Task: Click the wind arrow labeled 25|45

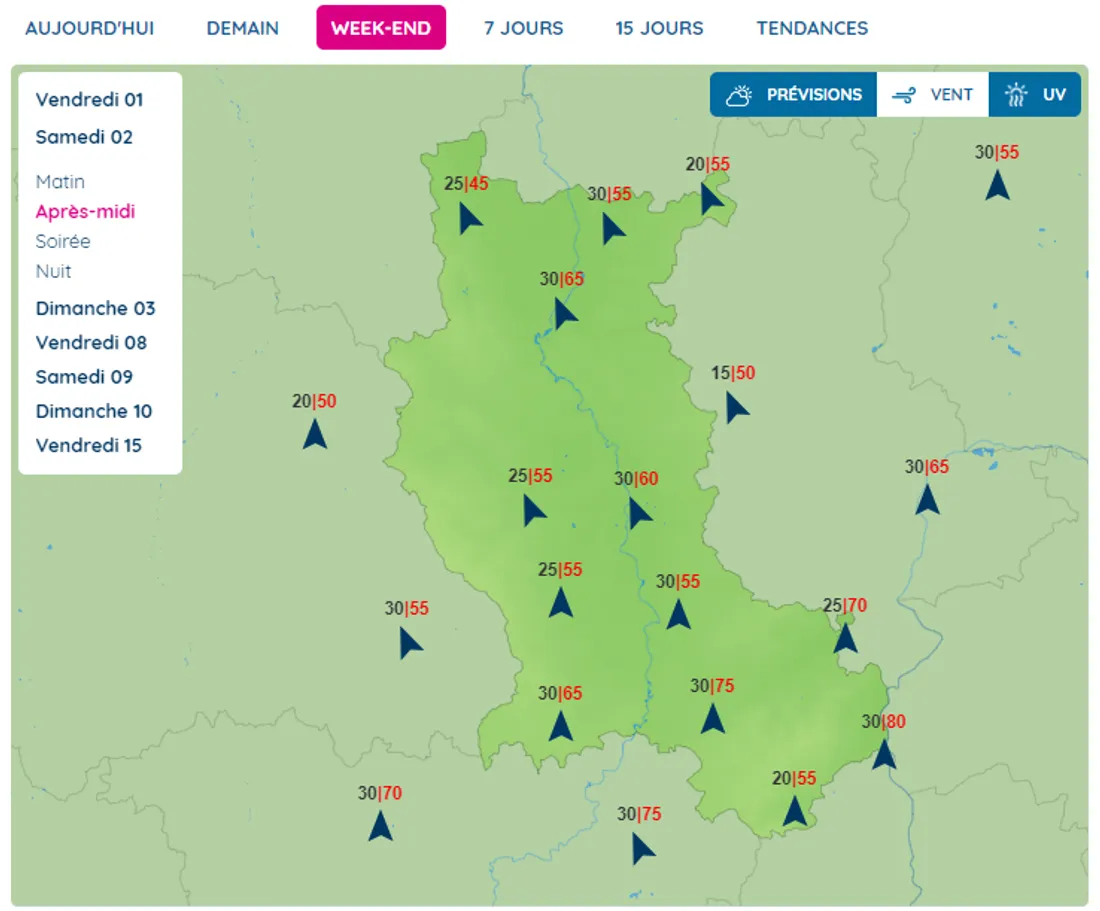Action: tap(469, 217)
